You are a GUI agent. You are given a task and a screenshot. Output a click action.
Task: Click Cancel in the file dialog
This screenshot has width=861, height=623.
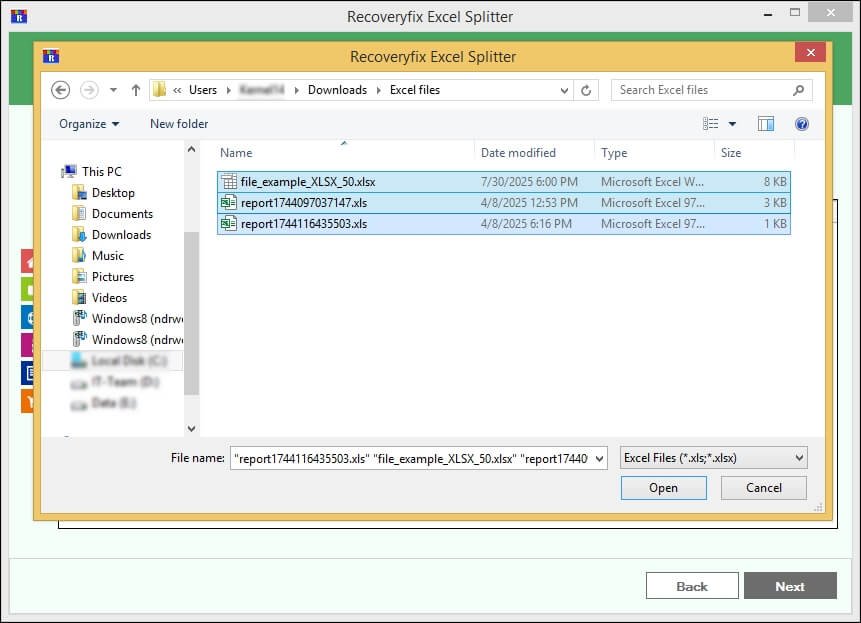763,487
